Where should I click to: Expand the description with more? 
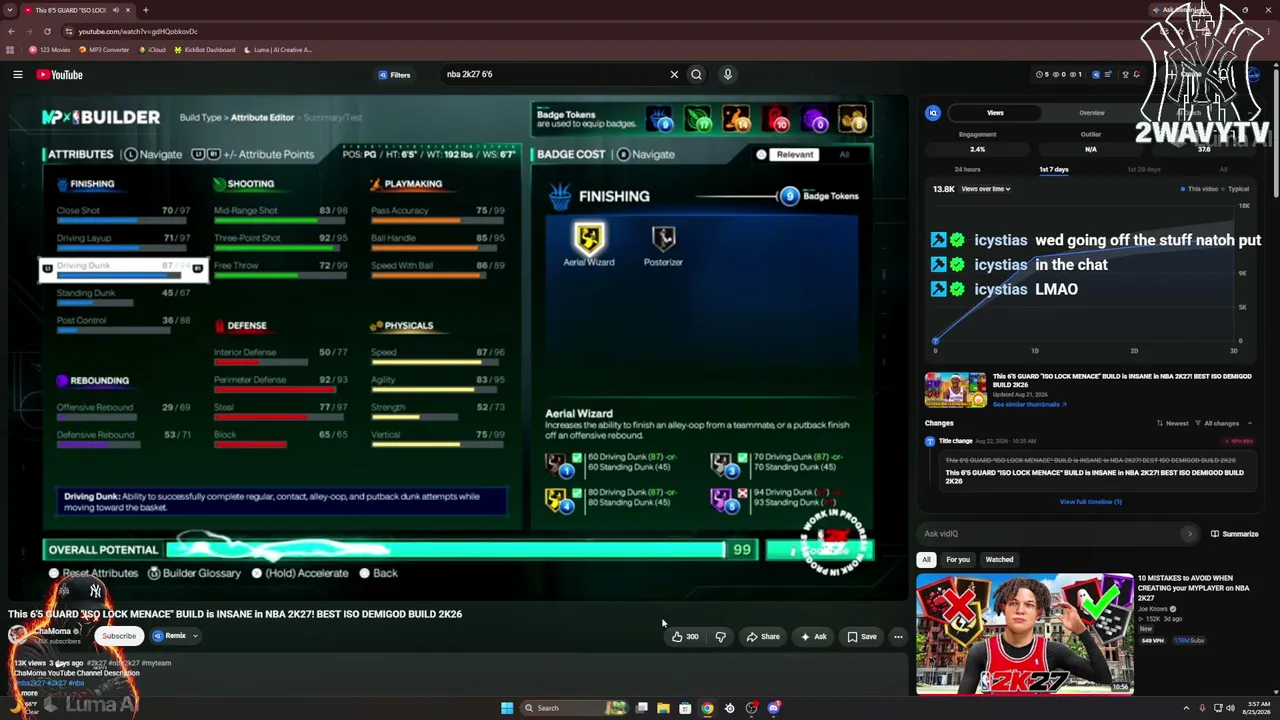pos(29,693)
